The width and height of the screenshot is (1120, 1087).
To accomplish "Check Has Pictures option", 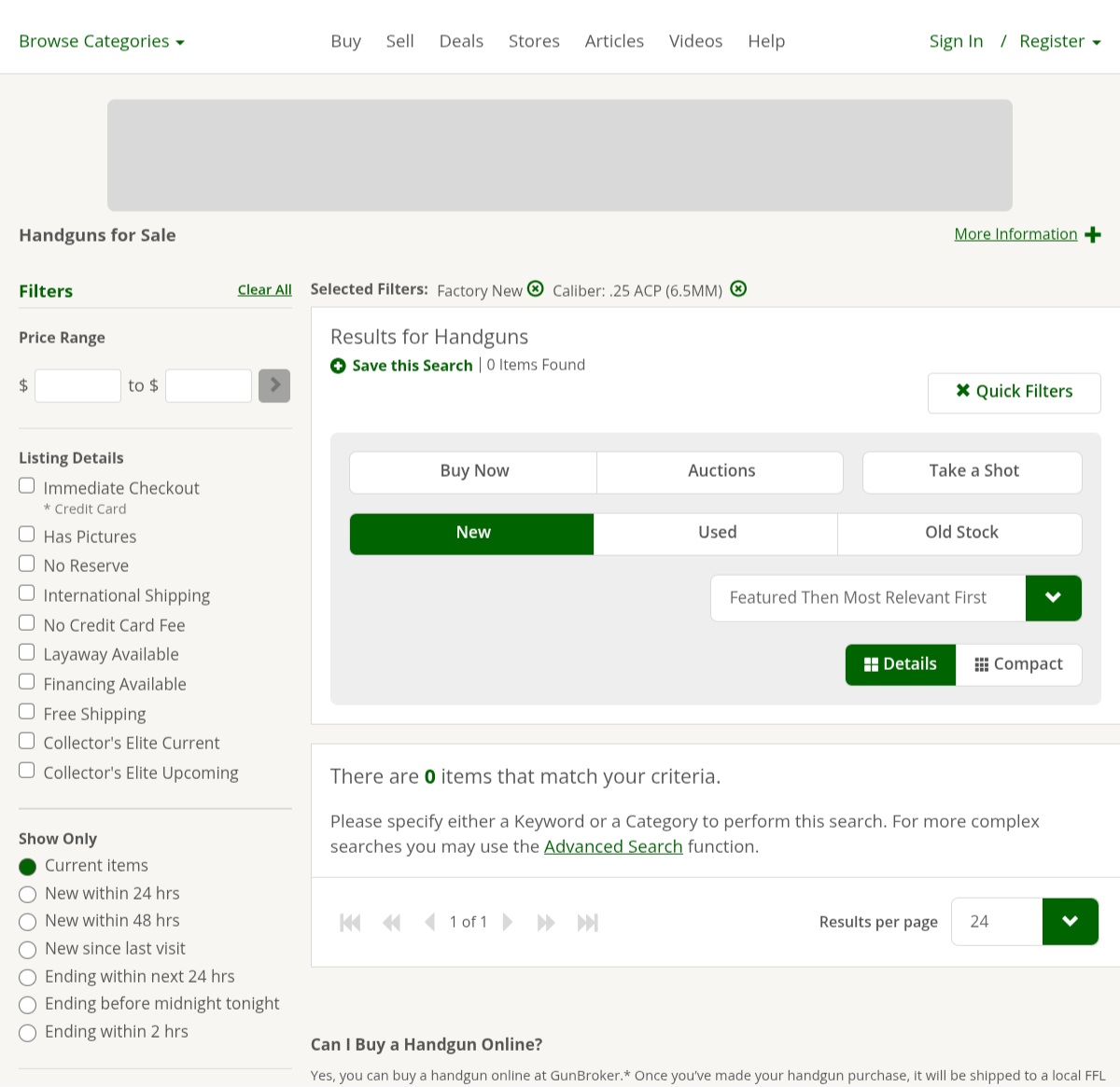I will point(27,534).
